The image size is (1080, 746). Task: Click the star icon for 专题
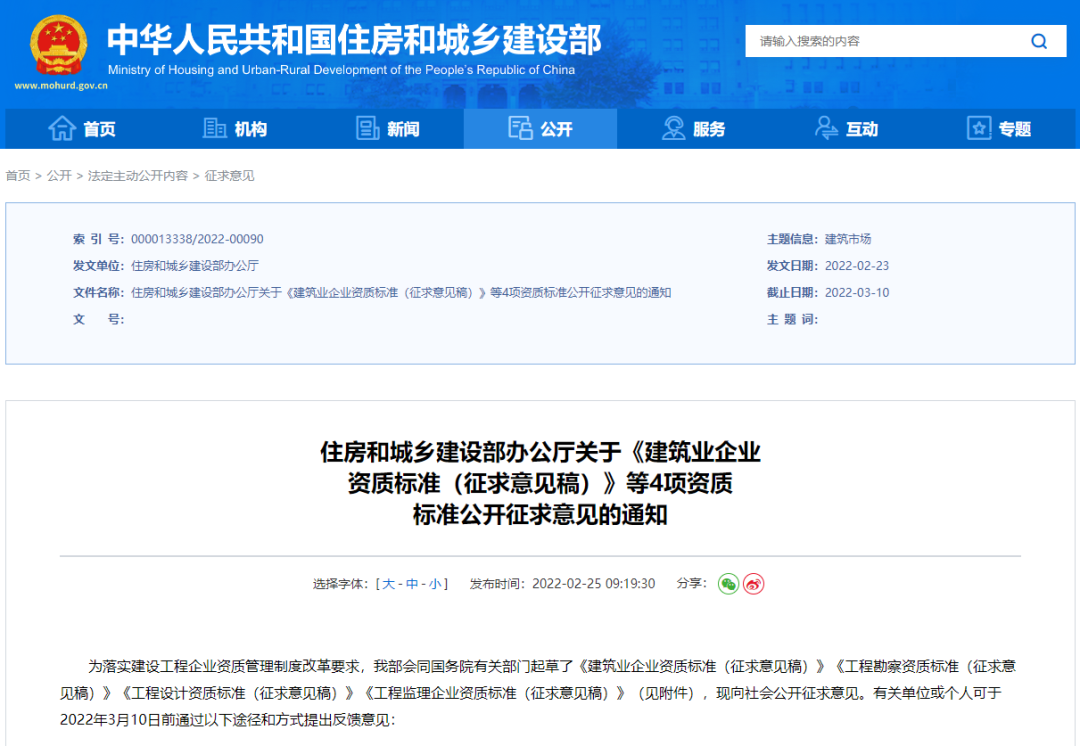click(x=979, y=128)
